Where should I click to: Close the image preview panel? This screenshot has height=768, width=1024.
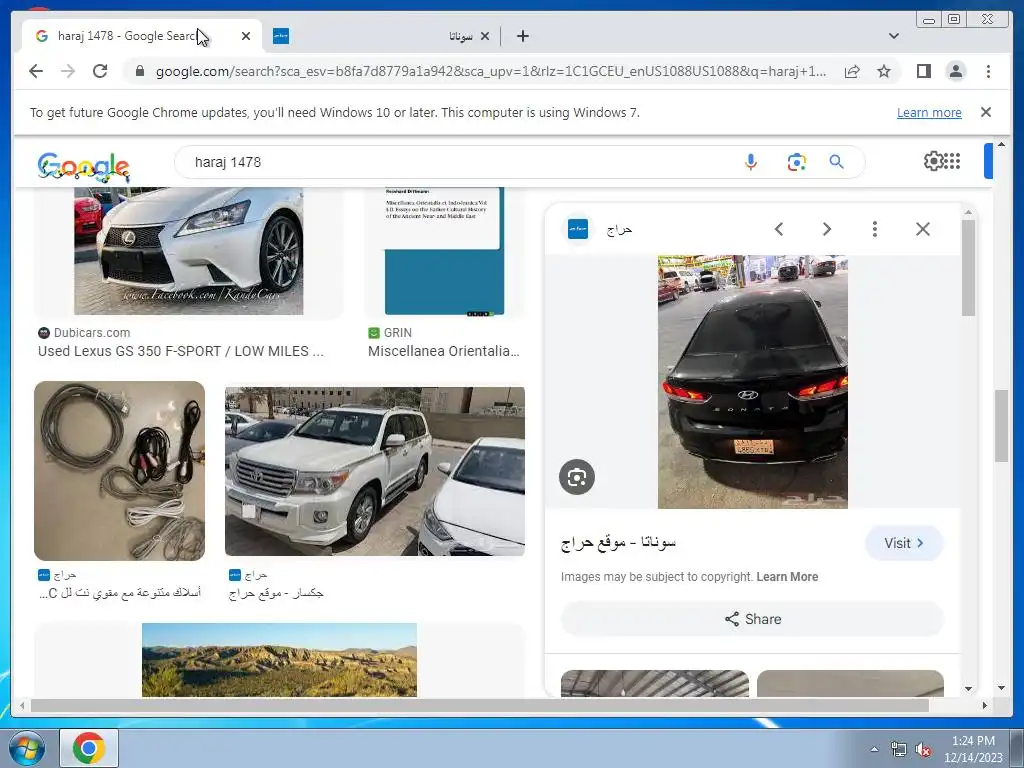point(923,229)
